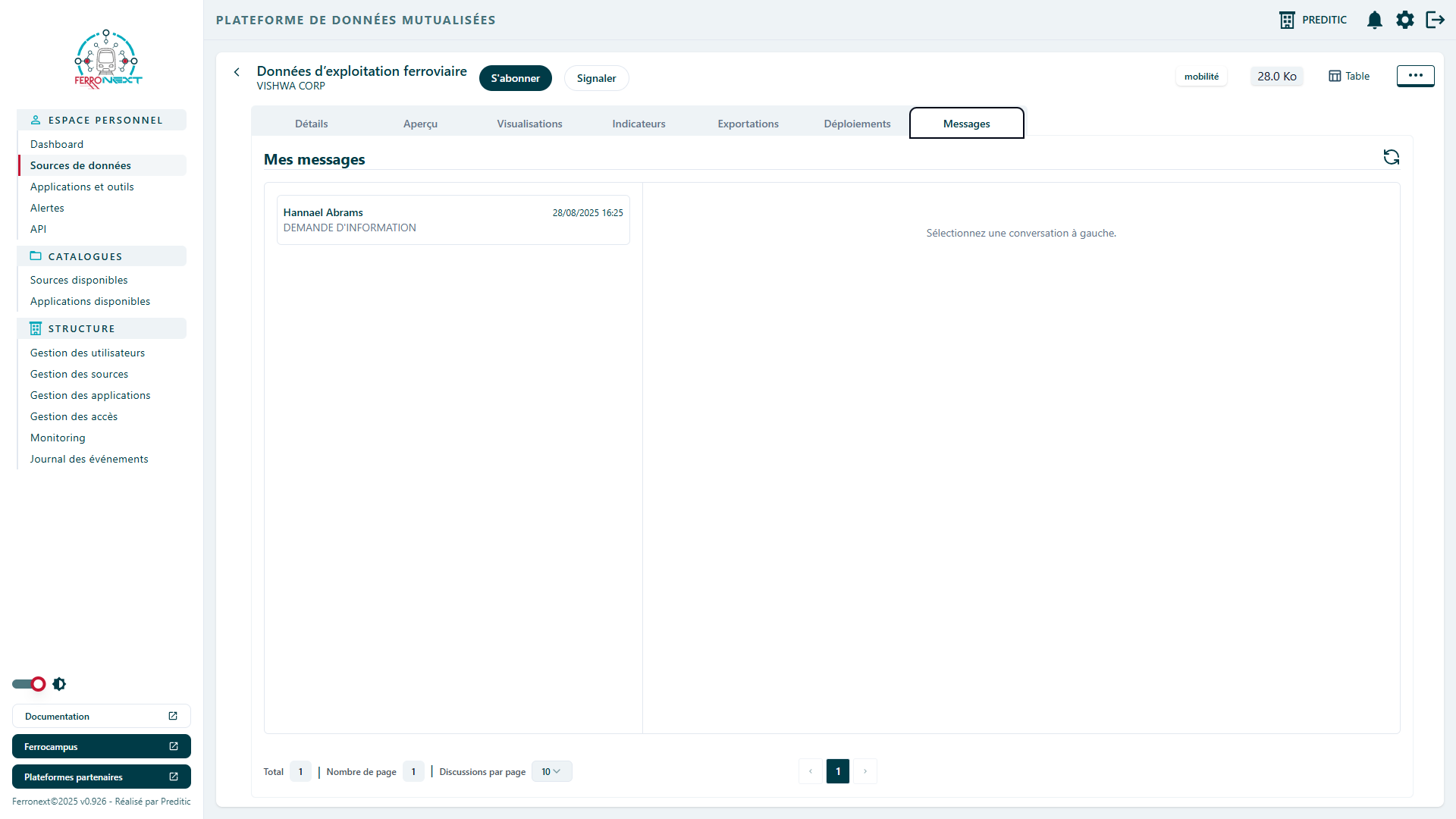Click the previous page arrow
Screen dimensions: 1456x819
tap(811, 771)
